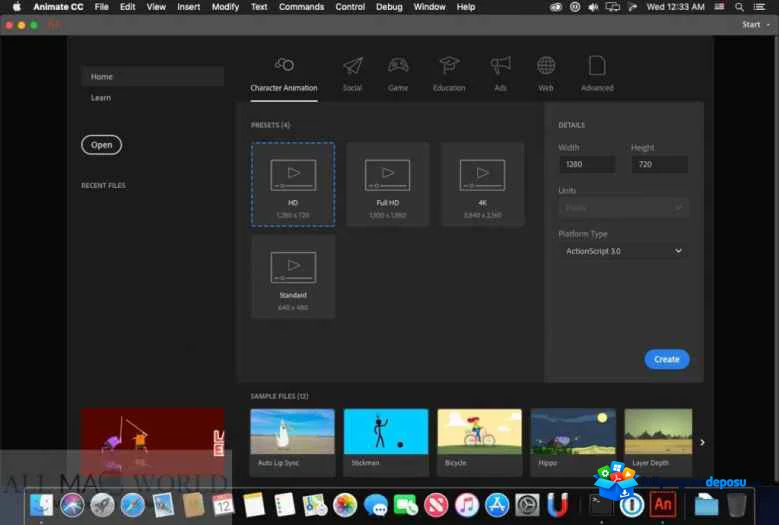The image size is (779, 525).
Task: Click the volume icon in menu bar
Action: (x=593, y=7)
